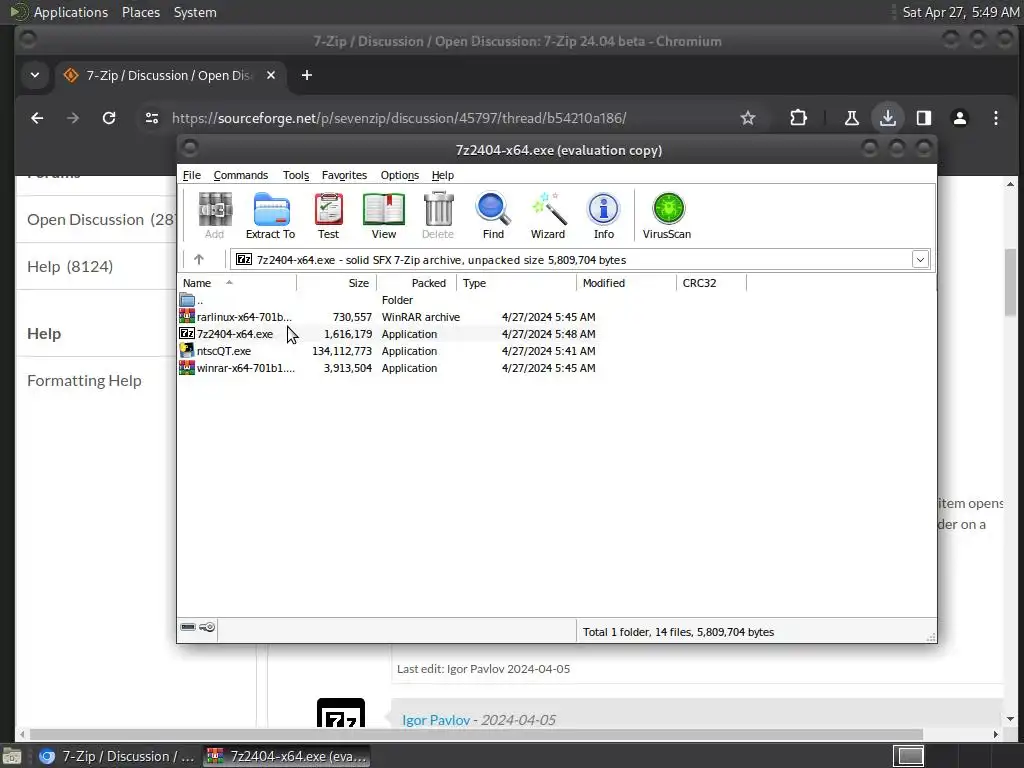This screenshot has height=768, width=1024.
Task: Open the View toolbar icon in WinRAR
Action: (383, 216)
